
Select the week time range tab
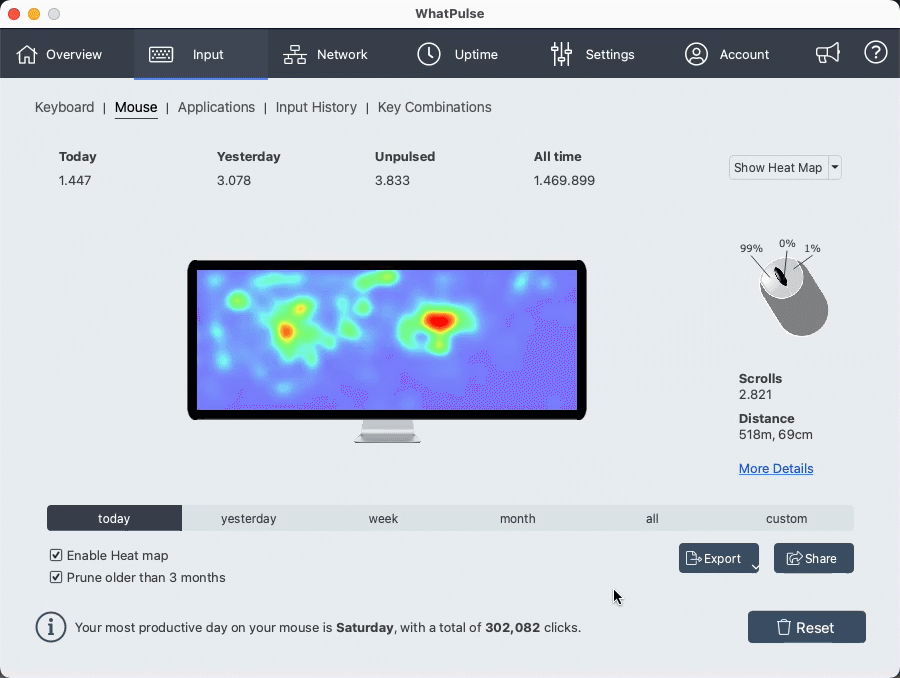tap(383, 518)
